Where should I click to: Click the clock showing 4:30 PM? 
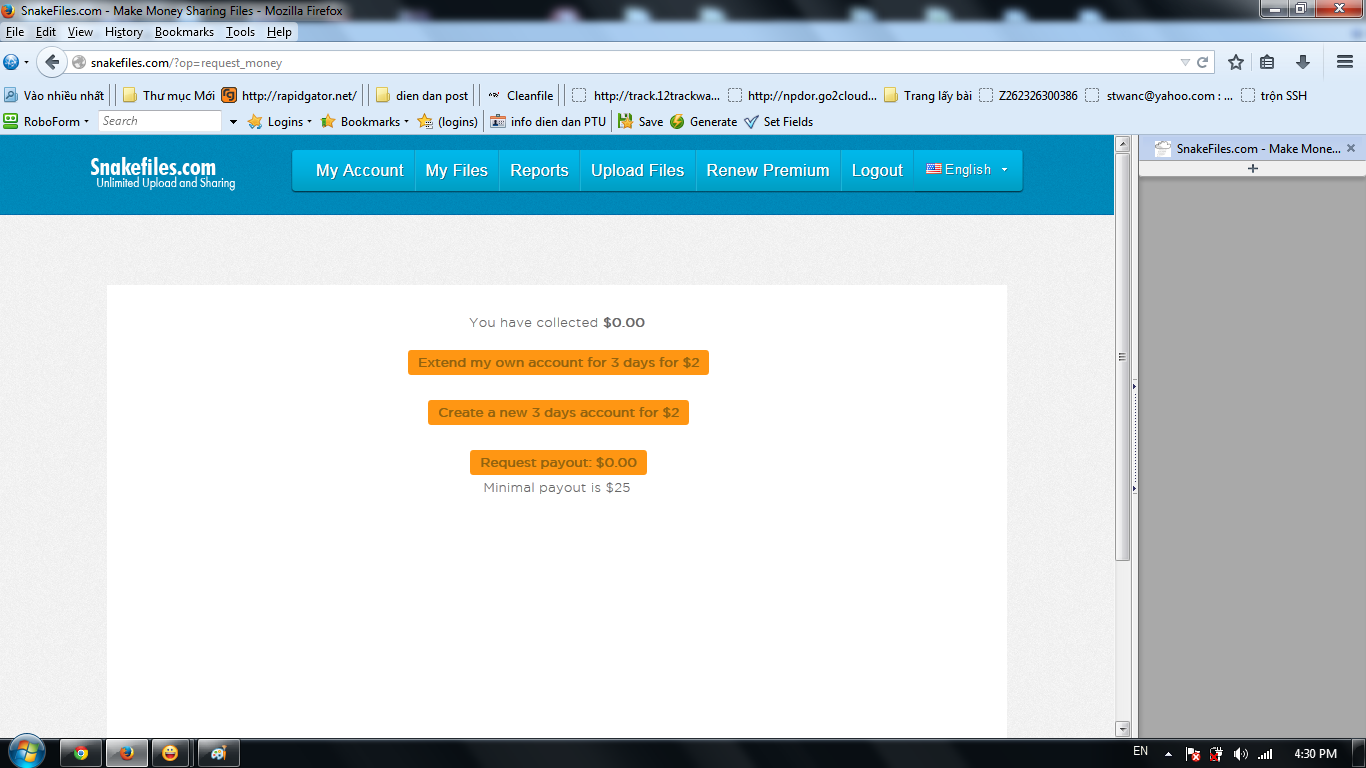1315,754
